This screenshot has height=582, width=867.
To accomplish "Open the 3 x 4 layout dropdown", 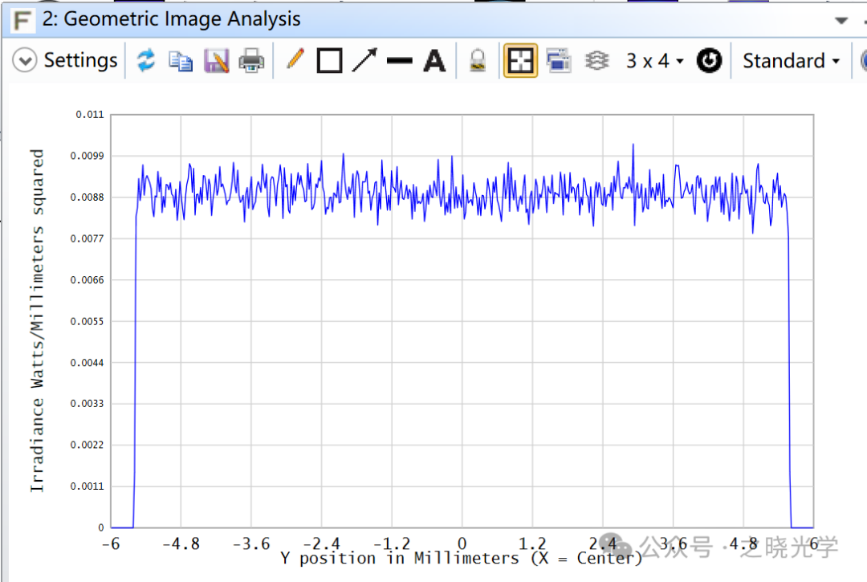I will [x=655, y=61].
